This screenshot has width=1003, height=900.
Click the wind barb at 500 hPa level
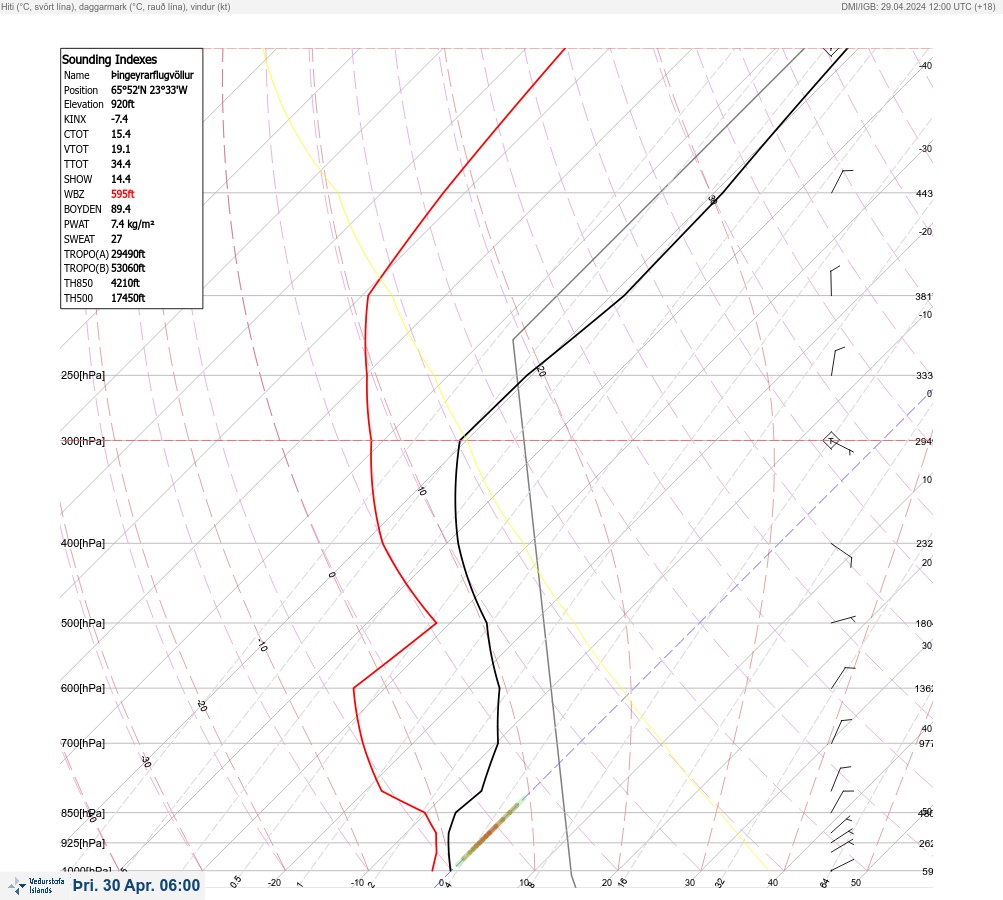click(x=843, y=620)
